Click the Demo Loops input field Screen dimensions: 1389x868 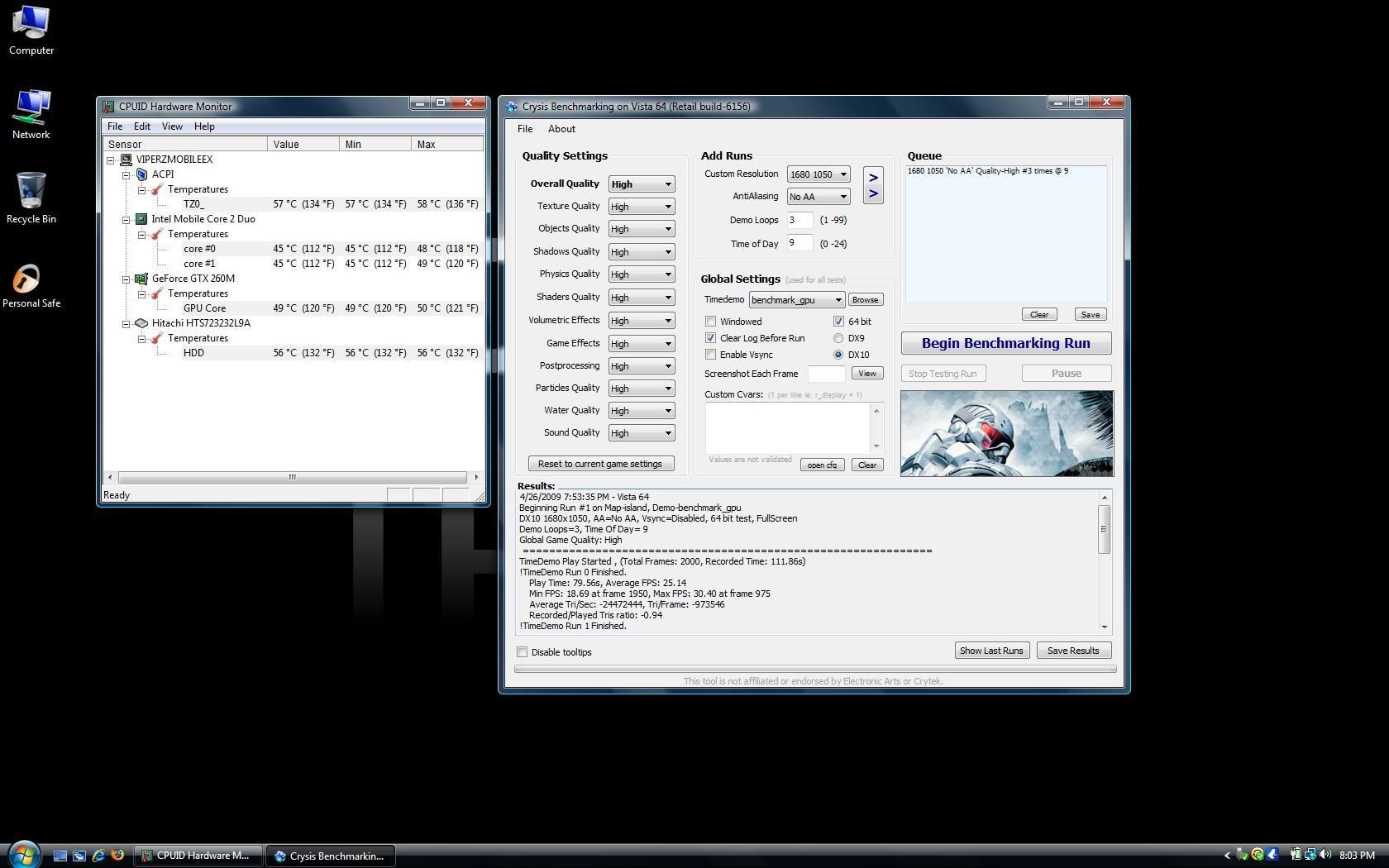click(800, 220)
